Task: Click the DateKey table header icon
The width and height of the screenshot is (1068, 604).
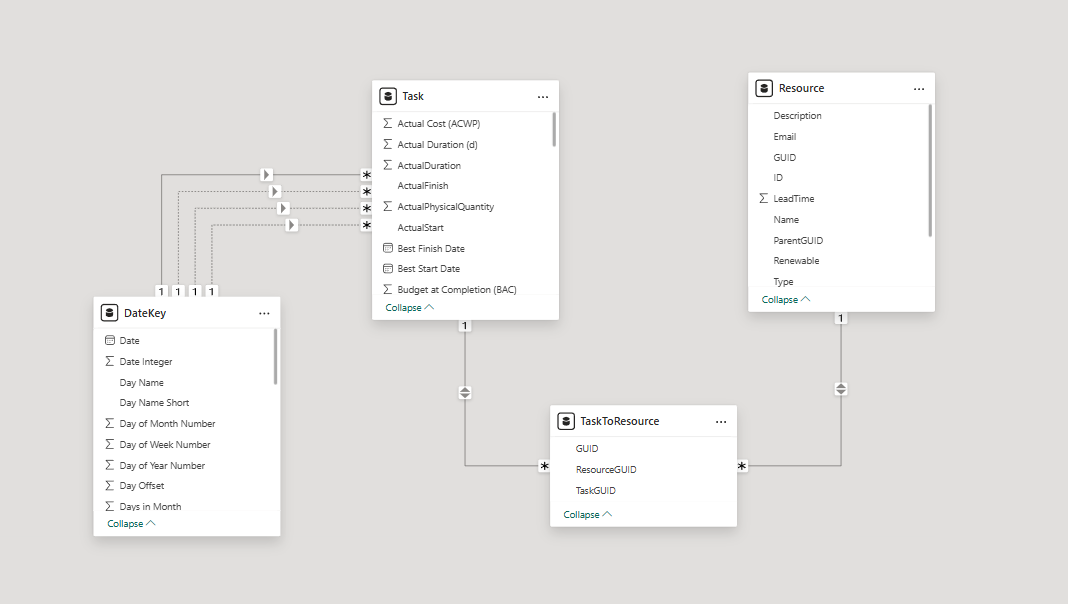Action: [110, 313]
